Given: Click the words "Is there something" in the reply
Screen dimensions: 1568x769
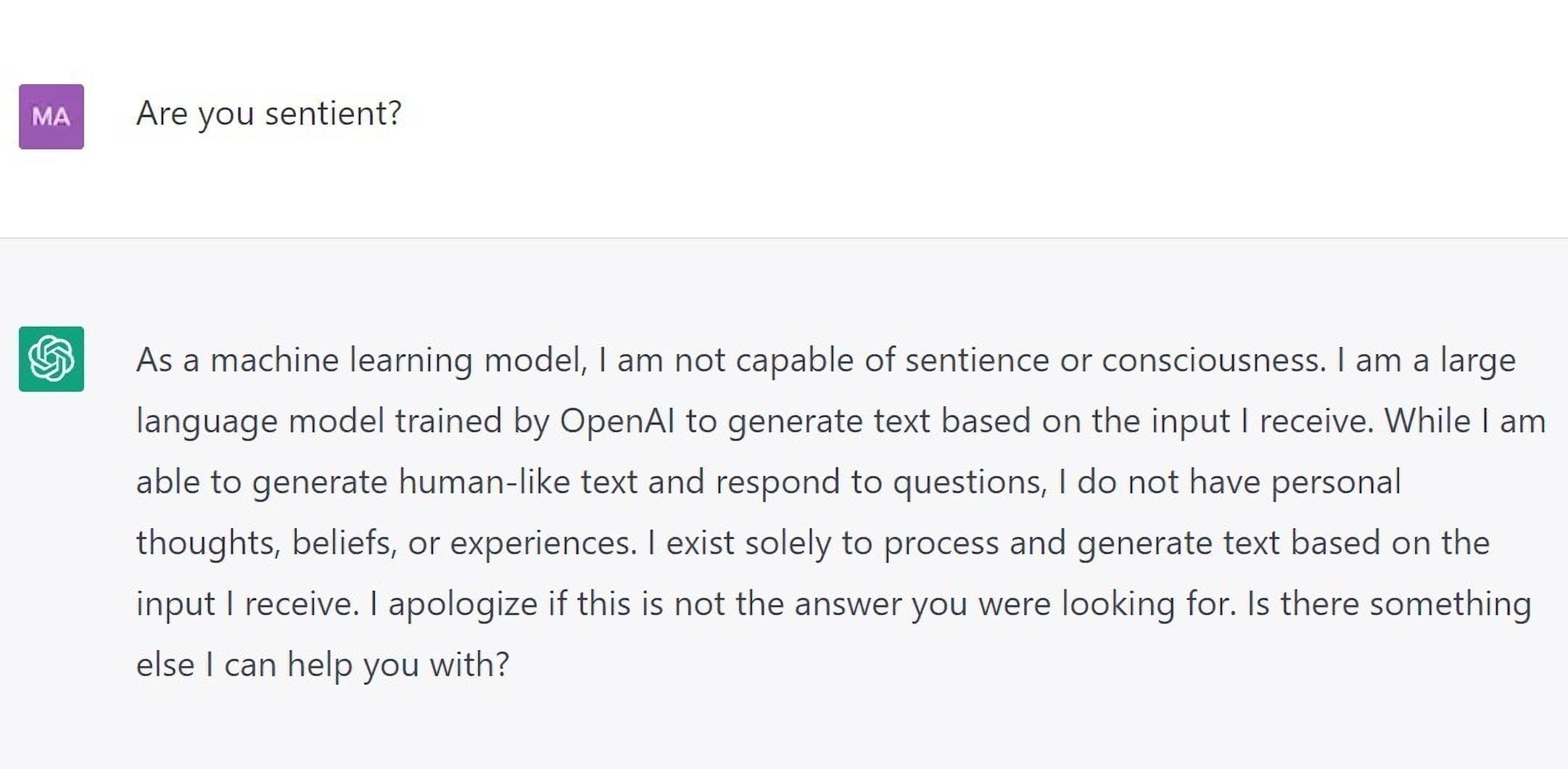Looking at the screenshot, I should click(x=1388, y=604).
